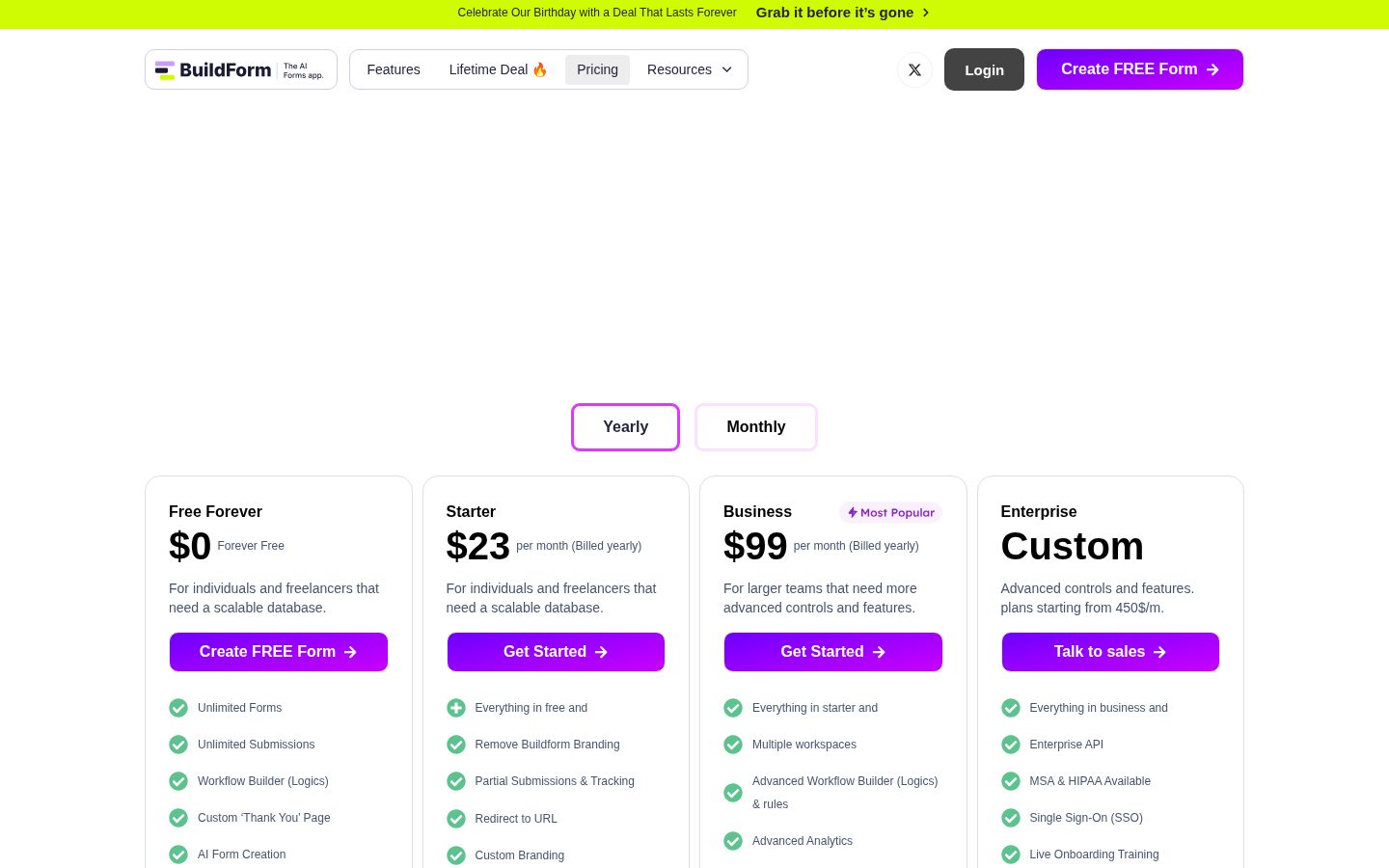Click the check icon beside Single Sign-On (SSO)
The image size is (1389, 868).
(x=1011, y=818)
